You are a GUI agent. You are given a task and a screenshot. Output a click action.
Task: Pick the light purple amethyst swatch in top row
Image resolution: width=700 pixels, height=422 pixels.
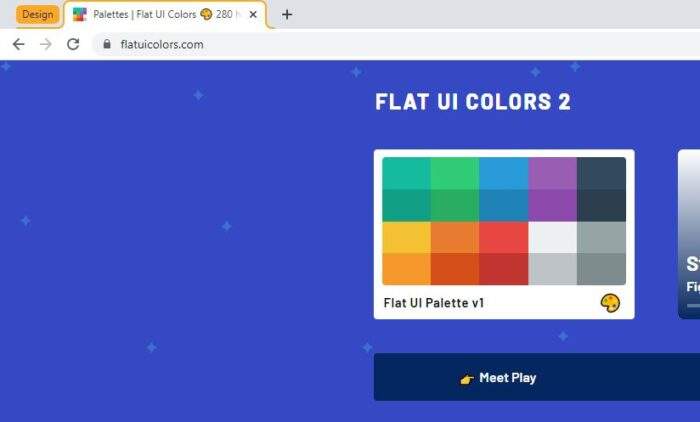(x=552, y=173)
